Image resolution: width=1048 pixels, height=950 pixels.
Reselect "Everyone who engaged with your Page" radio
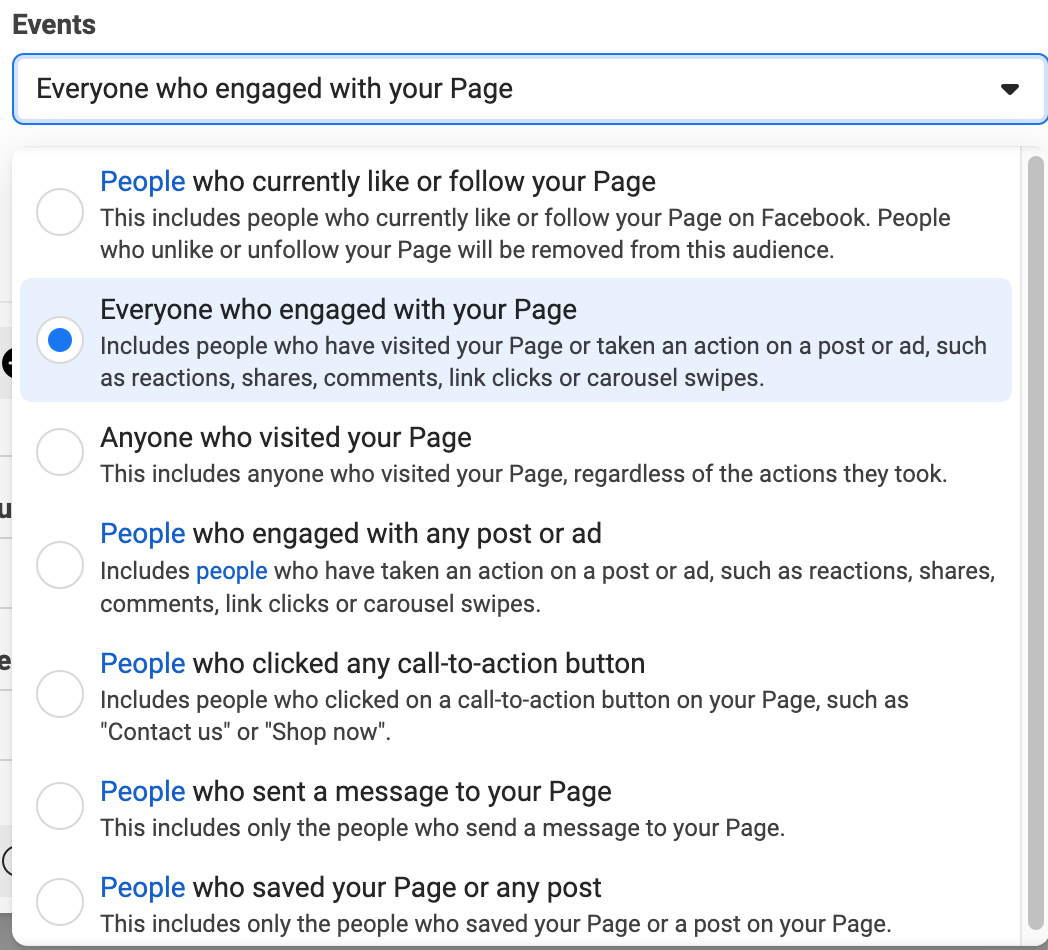[60, 340]
